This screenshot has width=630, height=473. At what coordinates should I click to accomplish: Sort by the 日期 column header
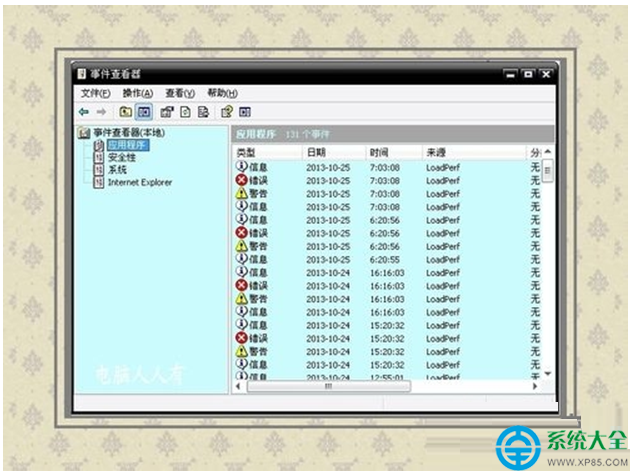[x=334, y=153]
